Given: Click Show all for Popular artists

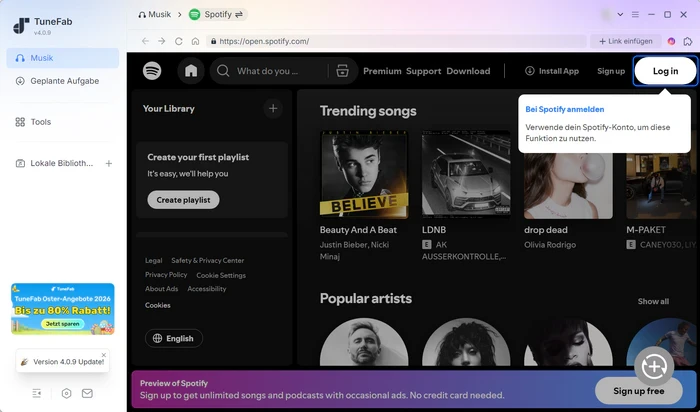Looking at the screenshot, I should pyautogui.click(x=653, y=301).
